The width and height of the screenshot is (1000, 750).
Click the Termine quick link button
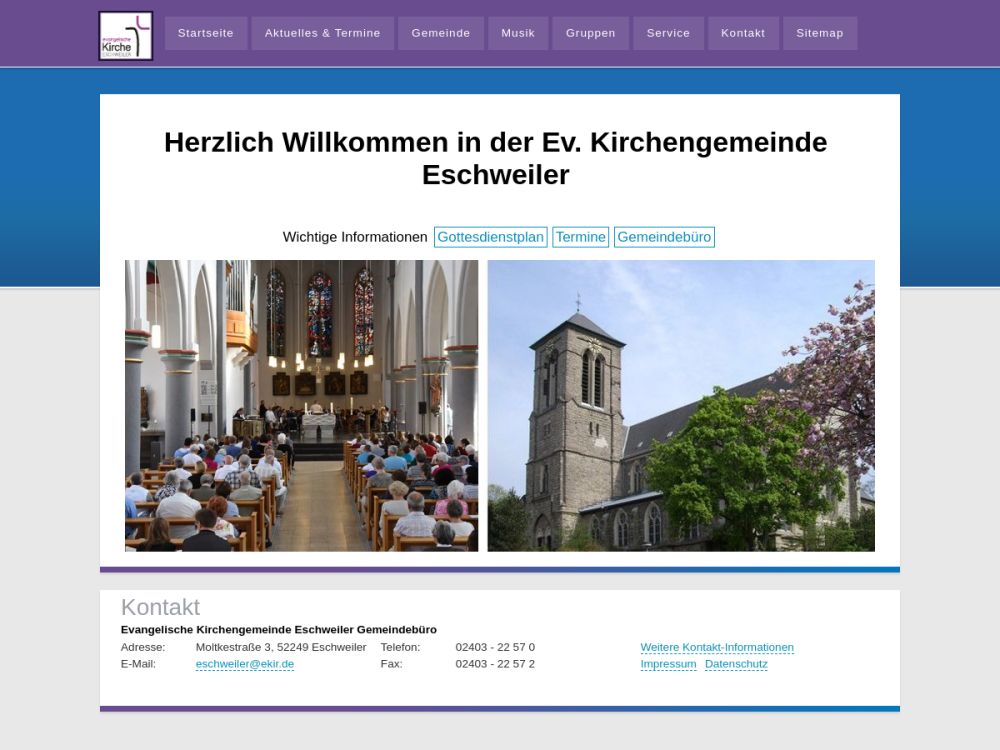[x=580, y=237]
